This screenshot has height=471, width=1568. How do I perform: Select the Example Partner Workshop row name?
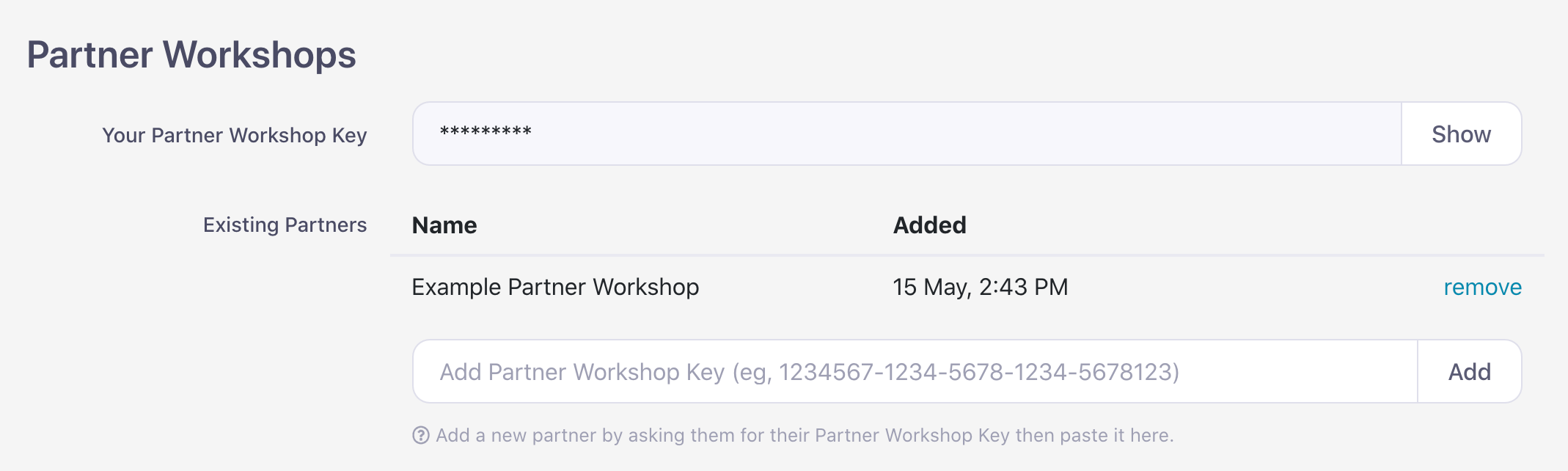pyautogui.click(x=555, y=287)
